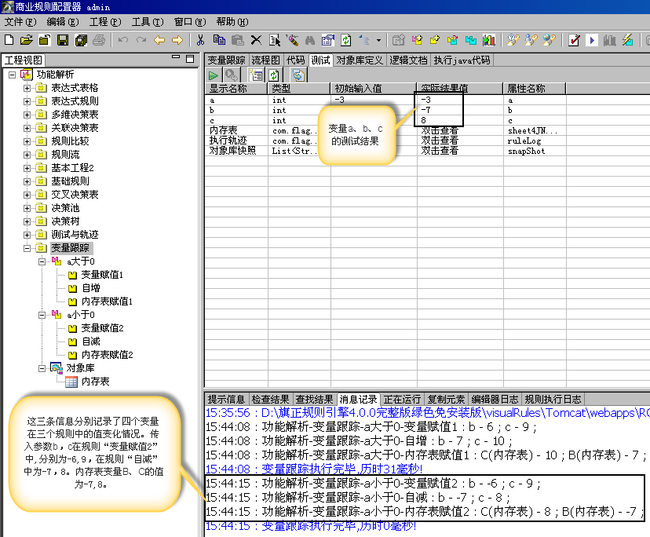Viewport: 650px width, 537px height.
Task: Switch to the 执行java代码 tab
Action: [462, 61]
